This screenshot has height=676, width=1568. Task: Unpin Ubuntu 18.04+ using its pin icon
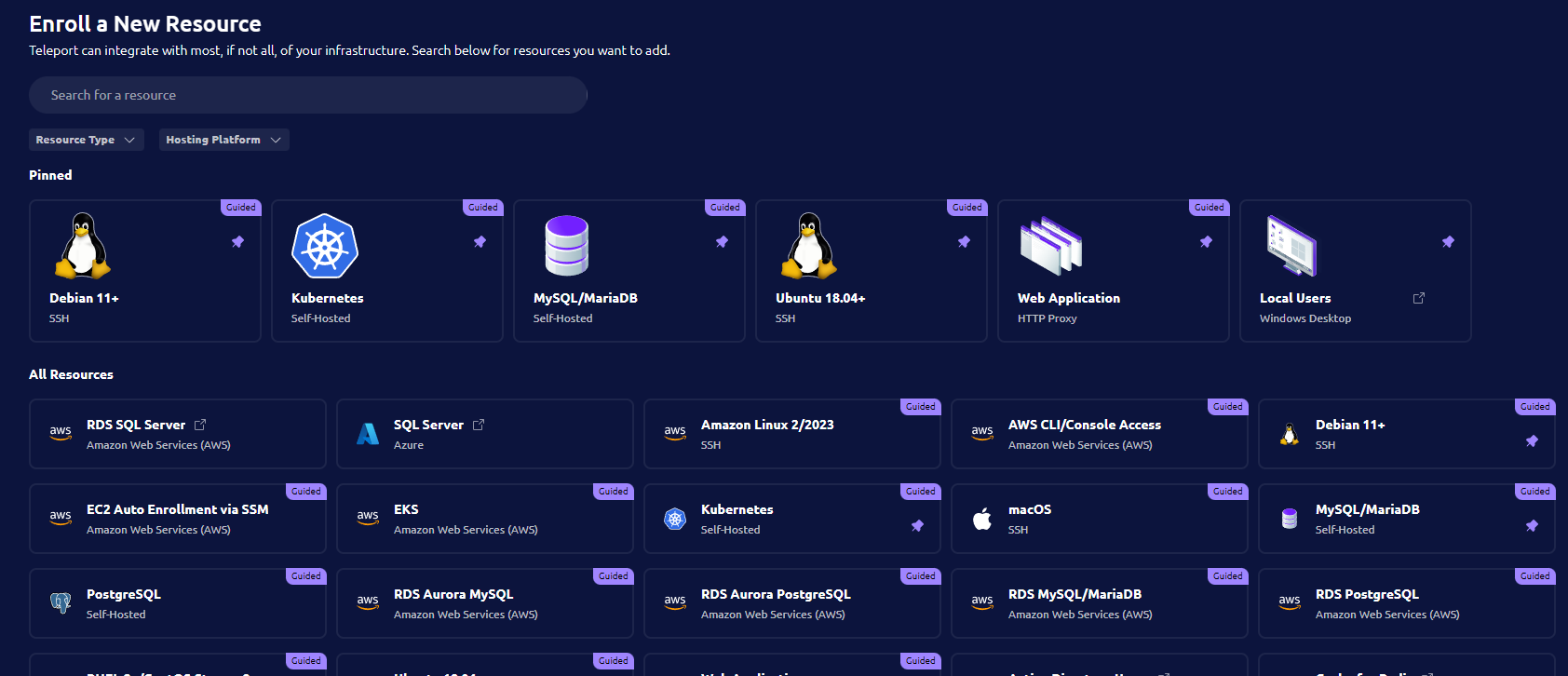[964, 242]
